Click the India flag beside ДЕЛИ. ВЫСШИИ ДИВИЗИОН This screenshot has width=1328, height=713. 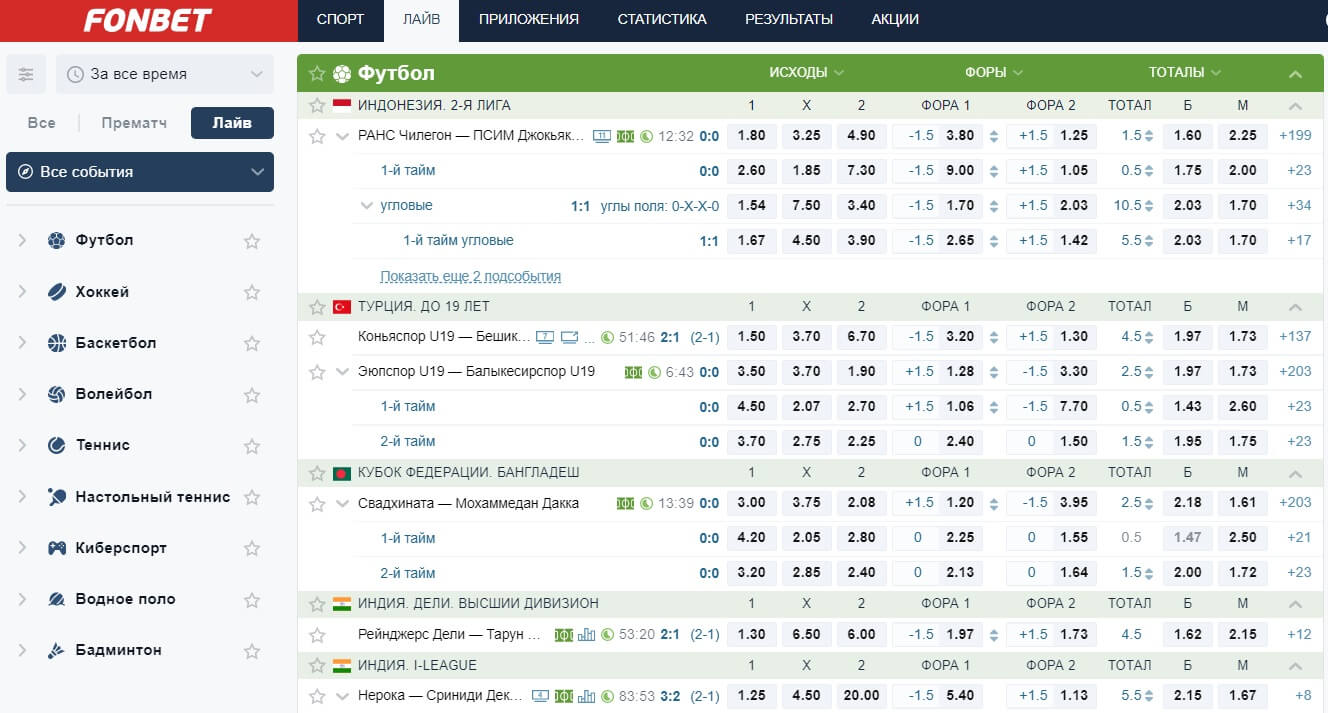[342, 603]
